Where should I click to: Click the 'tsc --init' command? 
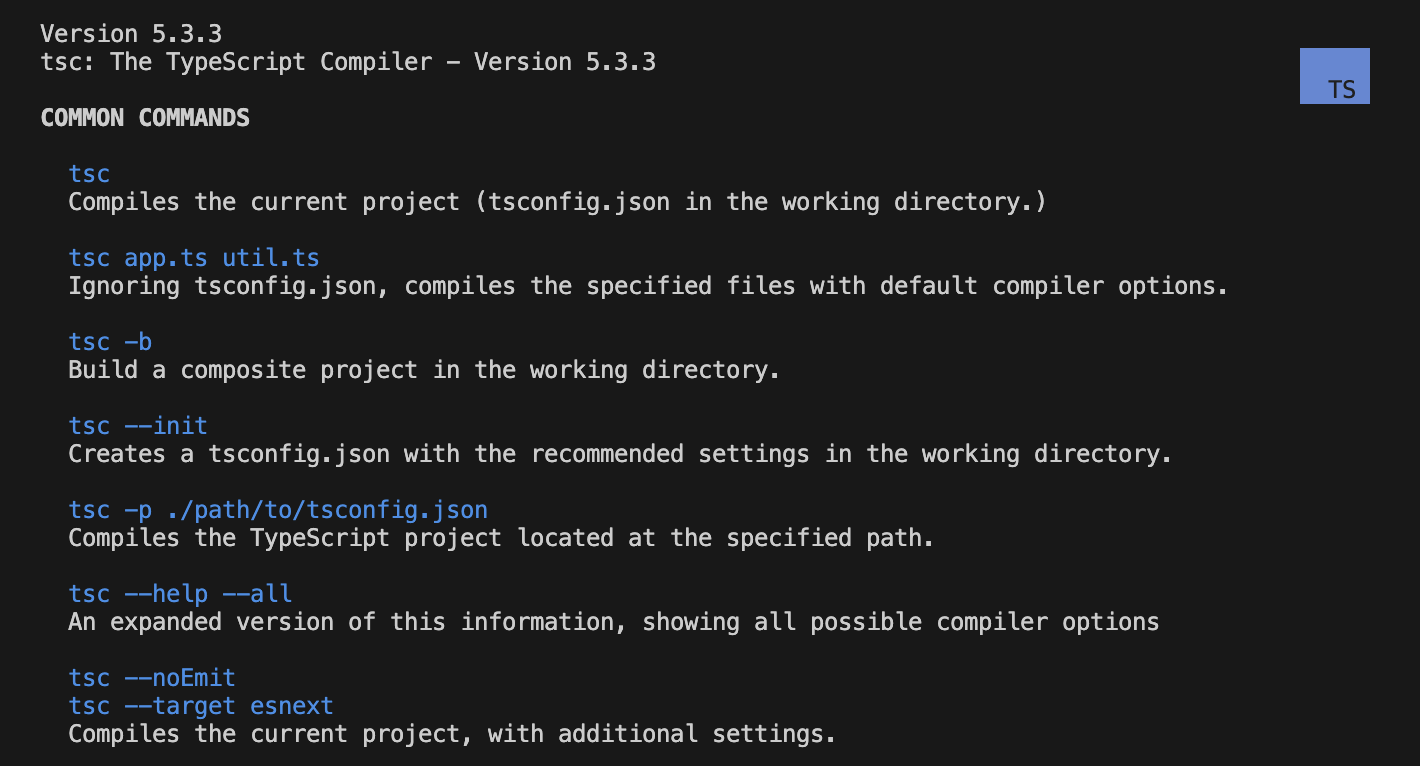[138, 426]
